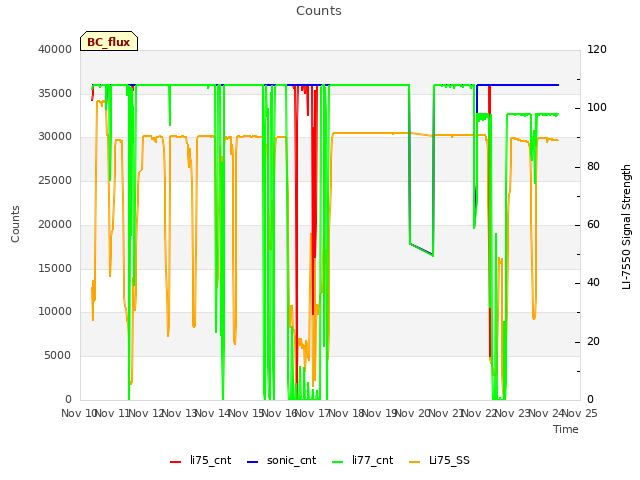Click the 120 right-axis tick label
This screenshot has width=640, height=480.
[x=597, y=49]
